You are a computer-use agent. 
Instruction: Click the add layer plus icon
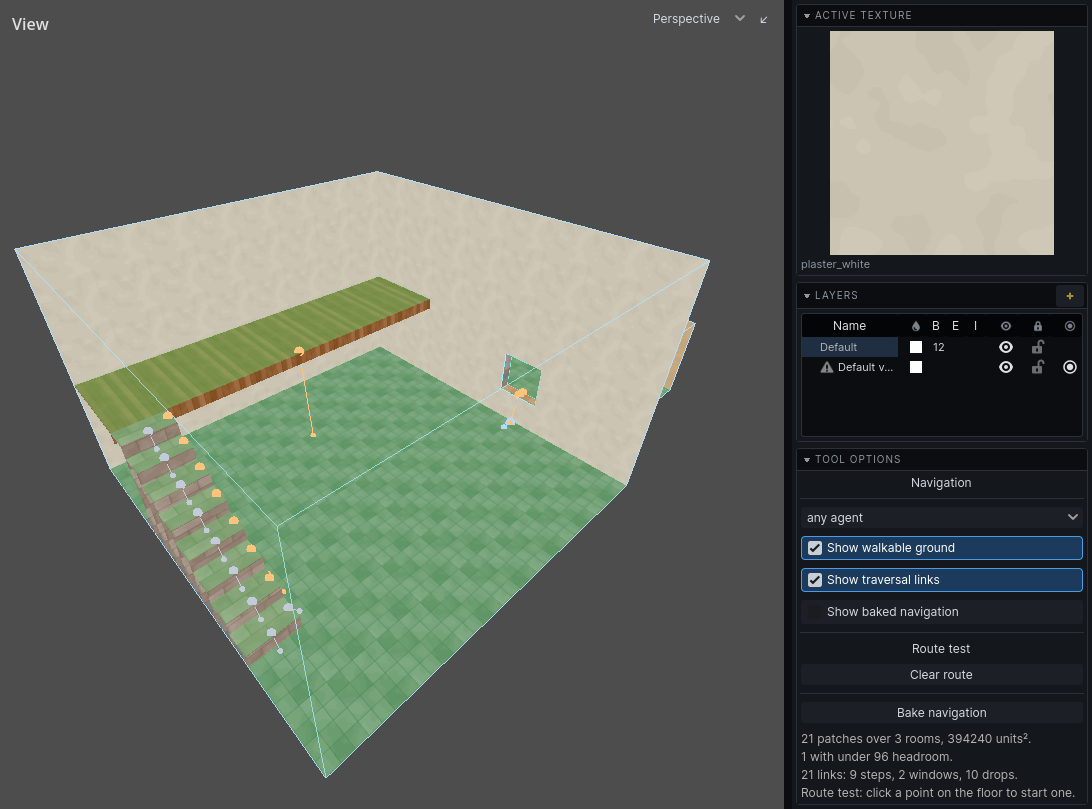tap(1070, 296)
